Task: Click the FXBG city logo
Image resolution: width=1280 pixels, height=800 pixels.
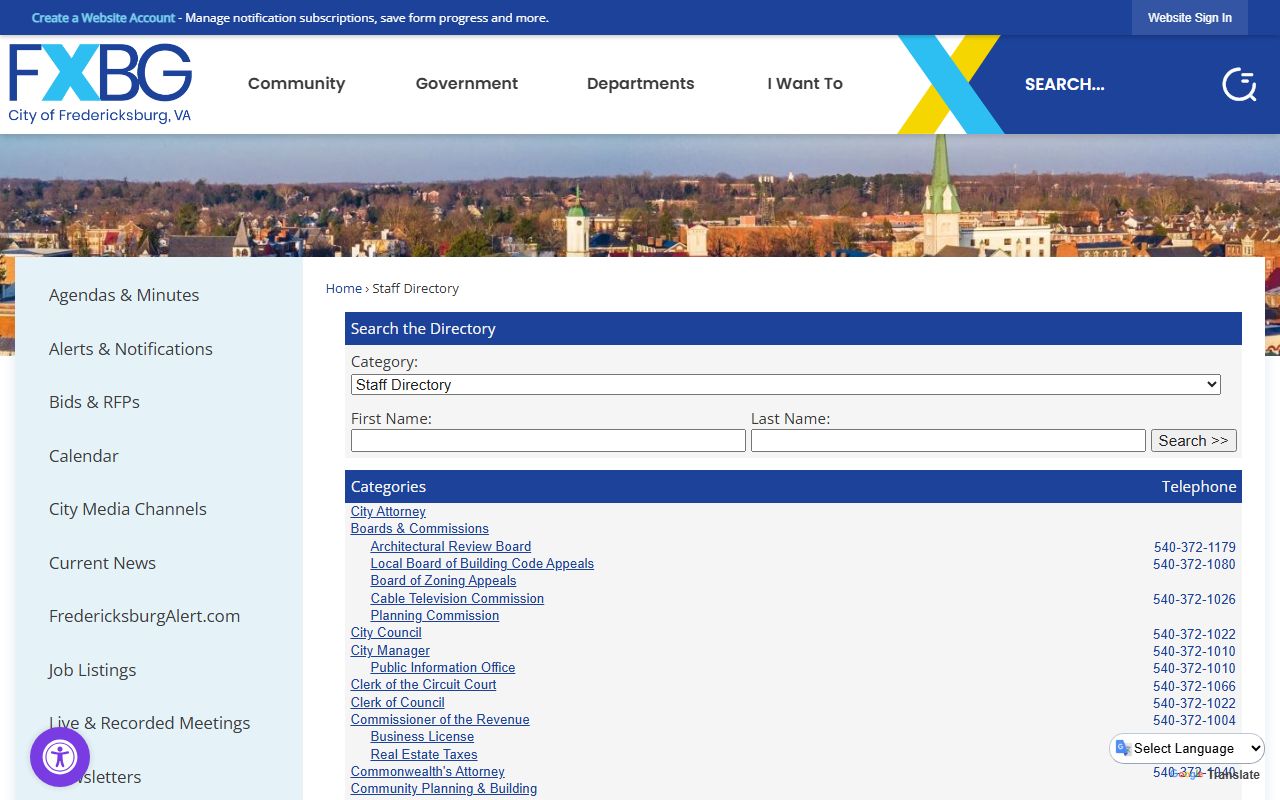Action: click(100, 84)
